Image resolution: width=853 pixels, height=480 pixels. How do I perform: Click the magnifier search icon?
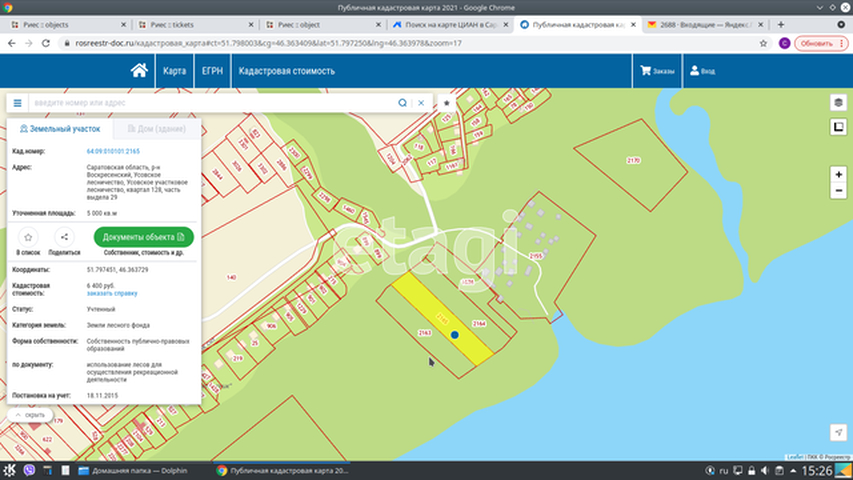tap(402, 102)
